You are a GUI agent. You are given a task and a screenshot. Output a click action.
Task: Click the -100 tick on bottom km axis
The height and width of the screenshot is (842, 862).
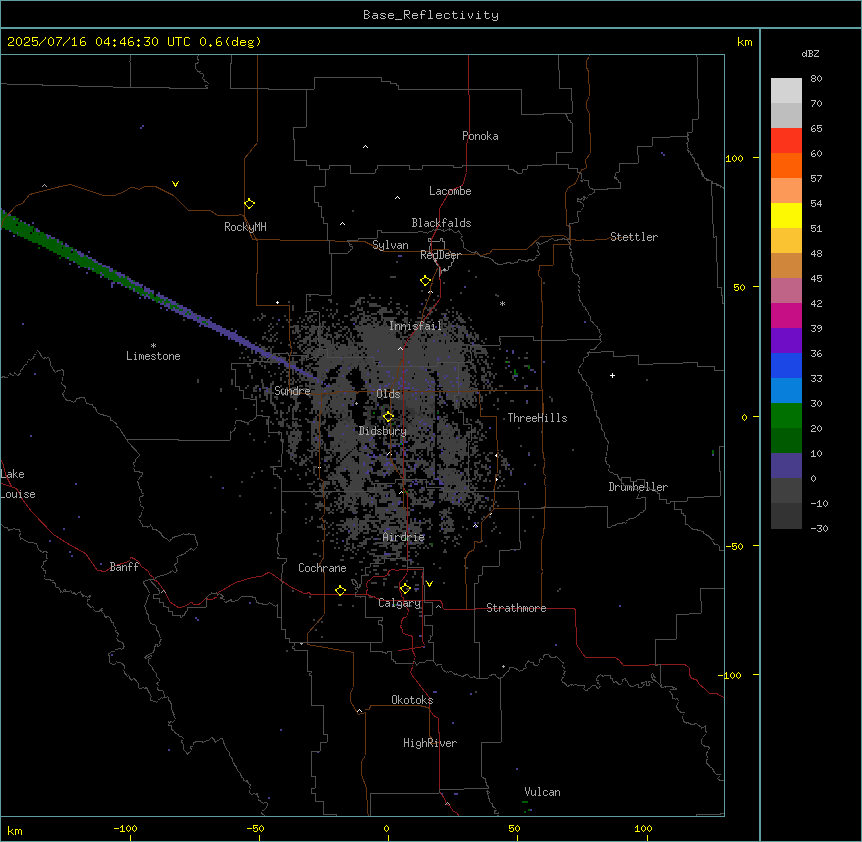[125, 828]
